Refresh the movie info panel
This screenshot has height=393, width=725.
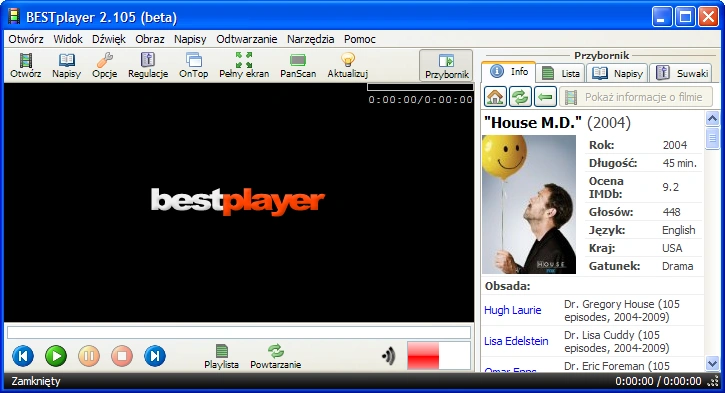520,97
